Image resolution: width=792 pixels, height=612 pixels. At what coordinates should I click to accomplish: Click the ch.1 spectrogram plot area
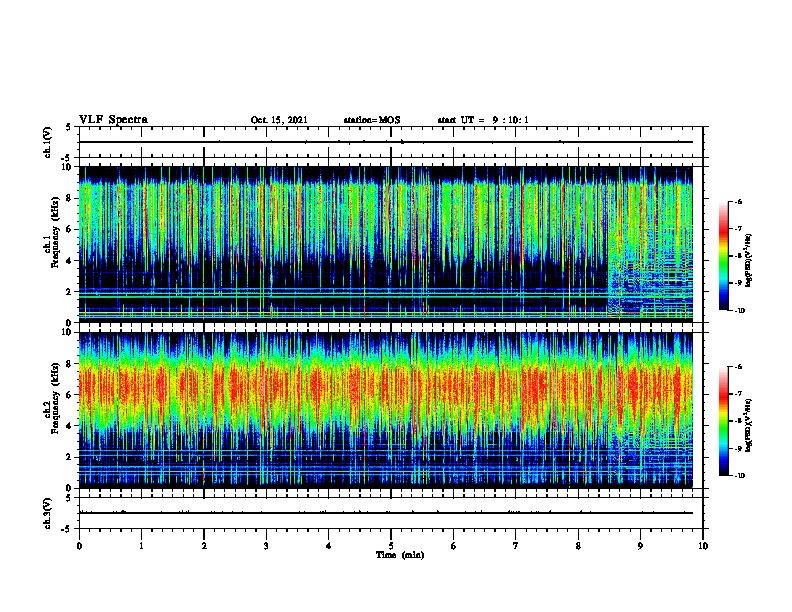pyautogui.click(x=385, y=244)
